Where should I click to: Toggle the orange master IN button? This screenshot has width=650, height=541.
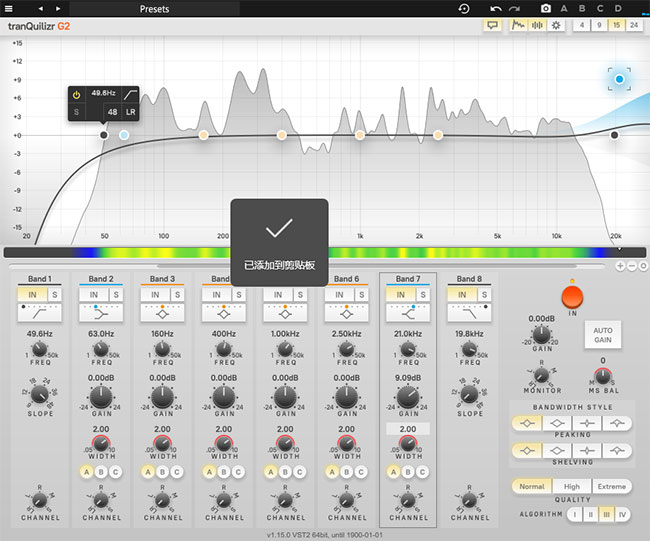(572, 297)
